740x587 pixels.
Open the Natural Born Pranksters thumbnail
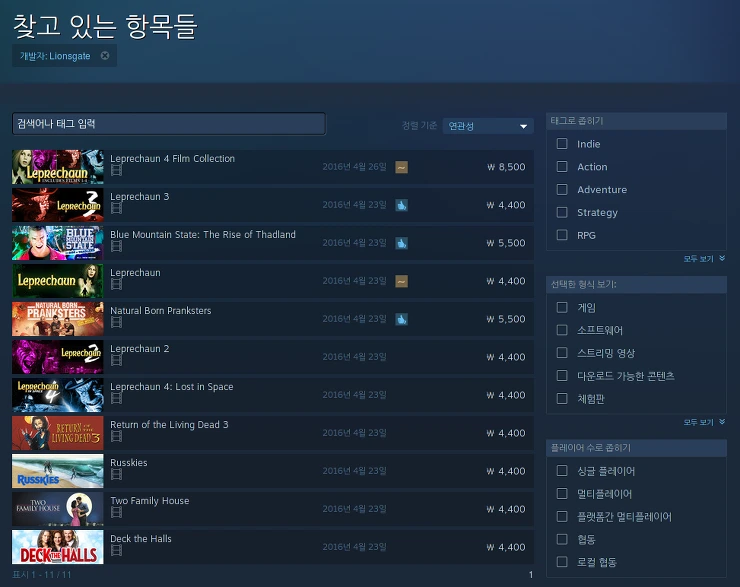coord(58,319)
